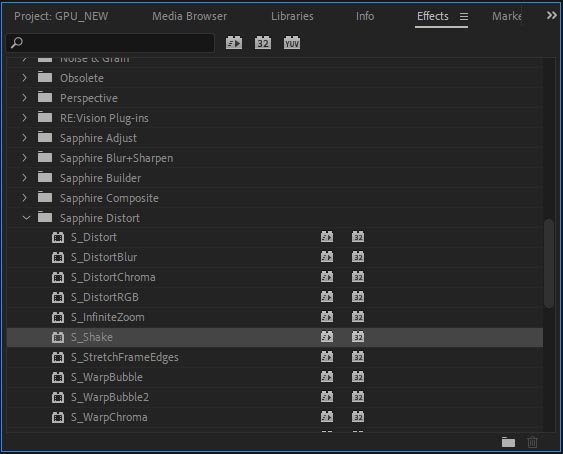
Task: Click the S_Distort effect icon
Action: (58, 237)
